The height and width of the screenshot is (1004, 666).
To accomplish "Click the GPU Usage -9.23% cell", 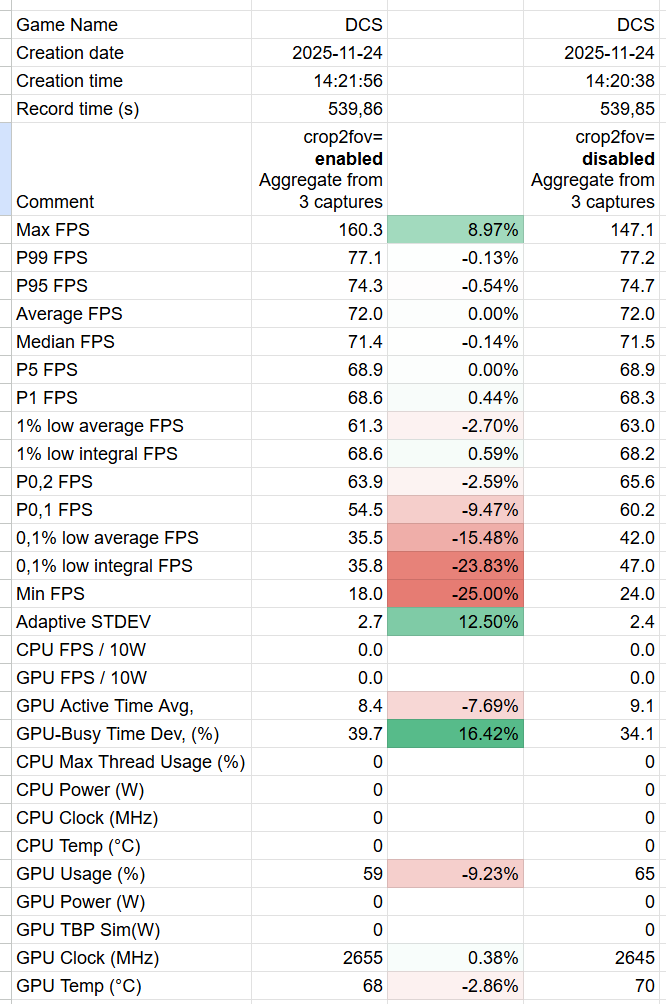I will click(456, 874).
